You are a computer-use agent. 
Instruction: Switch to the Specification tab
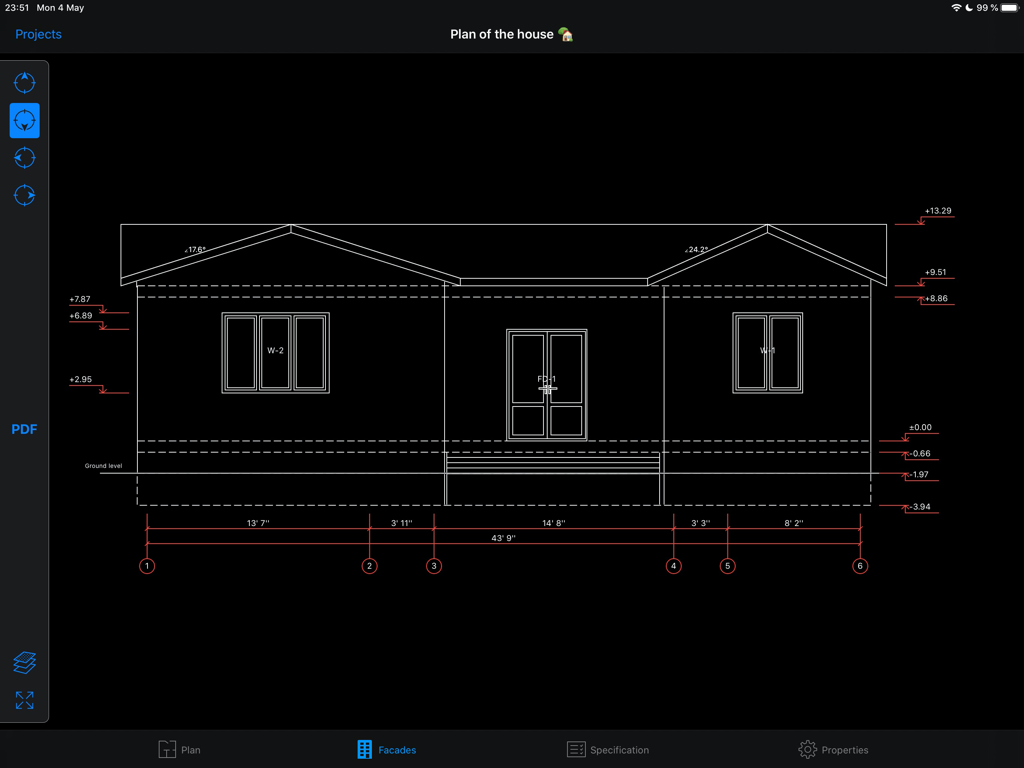610,748
